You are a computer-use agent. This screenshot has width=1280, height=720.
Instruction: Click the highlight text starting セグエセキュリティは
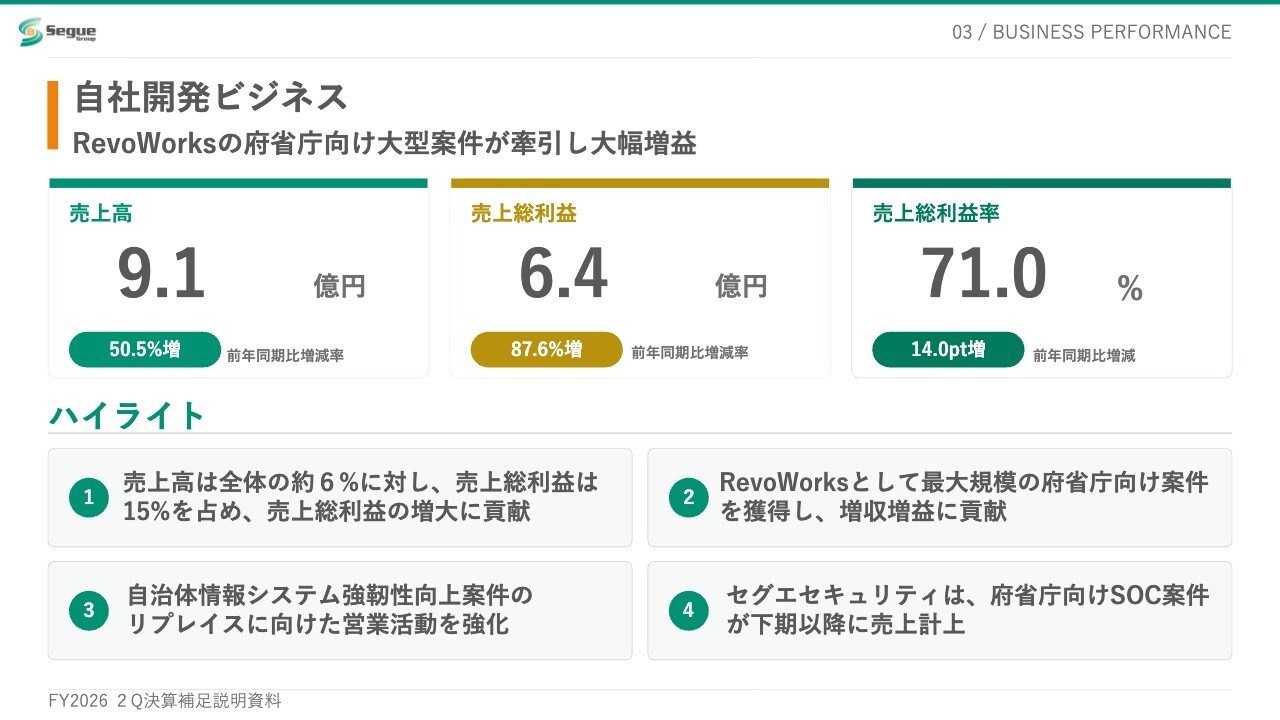tap(967, 610)
